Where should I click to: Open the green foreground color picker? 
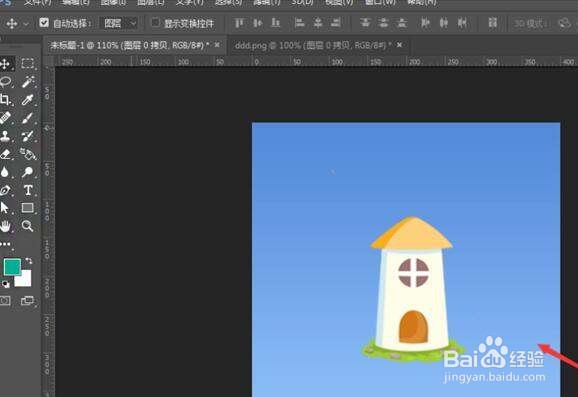(12, 267)
